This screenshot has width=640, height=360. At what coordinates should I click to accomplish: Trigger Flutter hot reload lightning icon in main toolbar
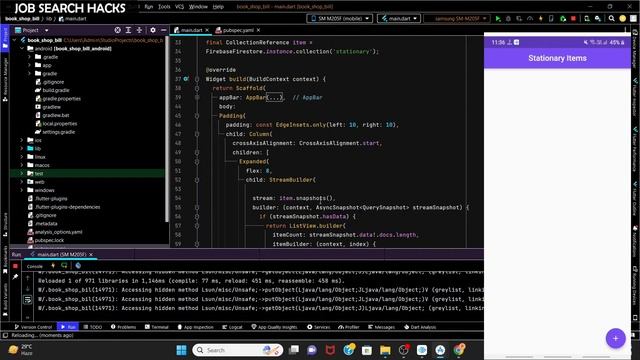(541, 19)
